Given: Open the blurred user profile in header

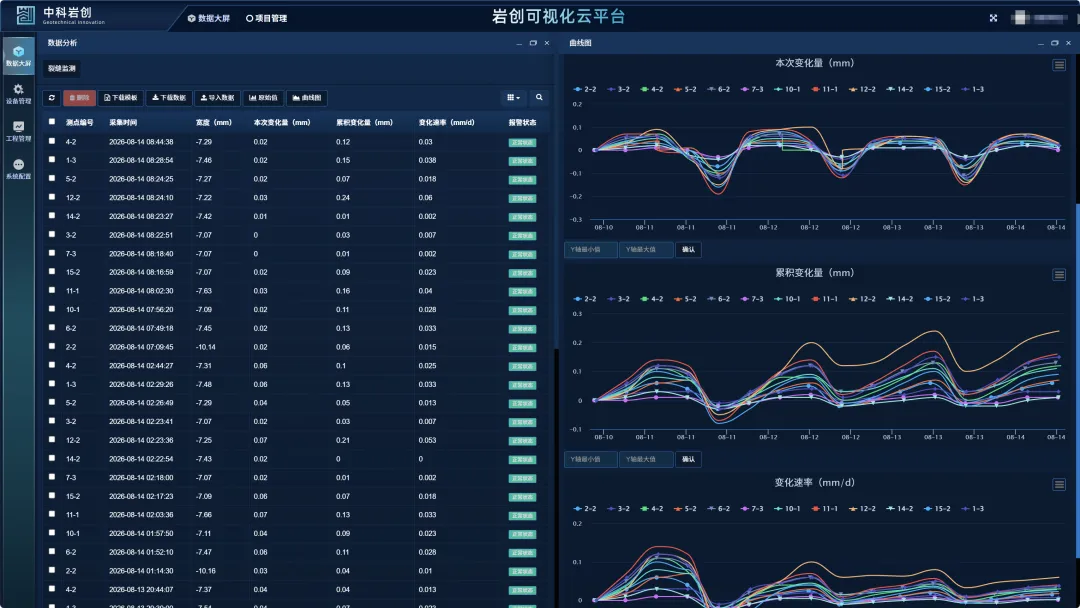Looking at the screenshot, I should pos(1041,18).
